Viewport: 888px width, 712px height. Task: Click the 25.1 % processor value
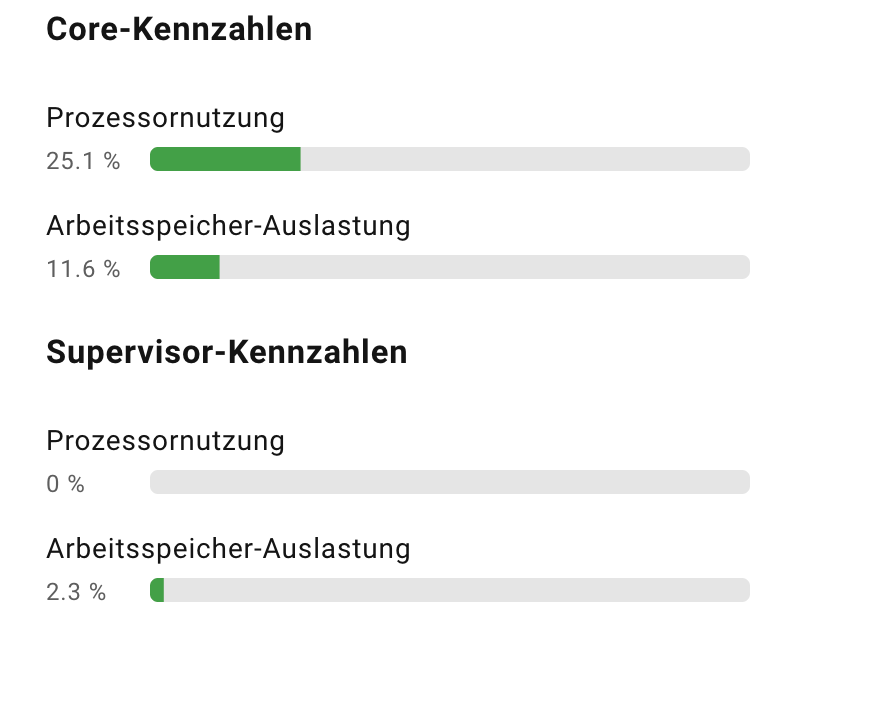[x=83, y=161]
